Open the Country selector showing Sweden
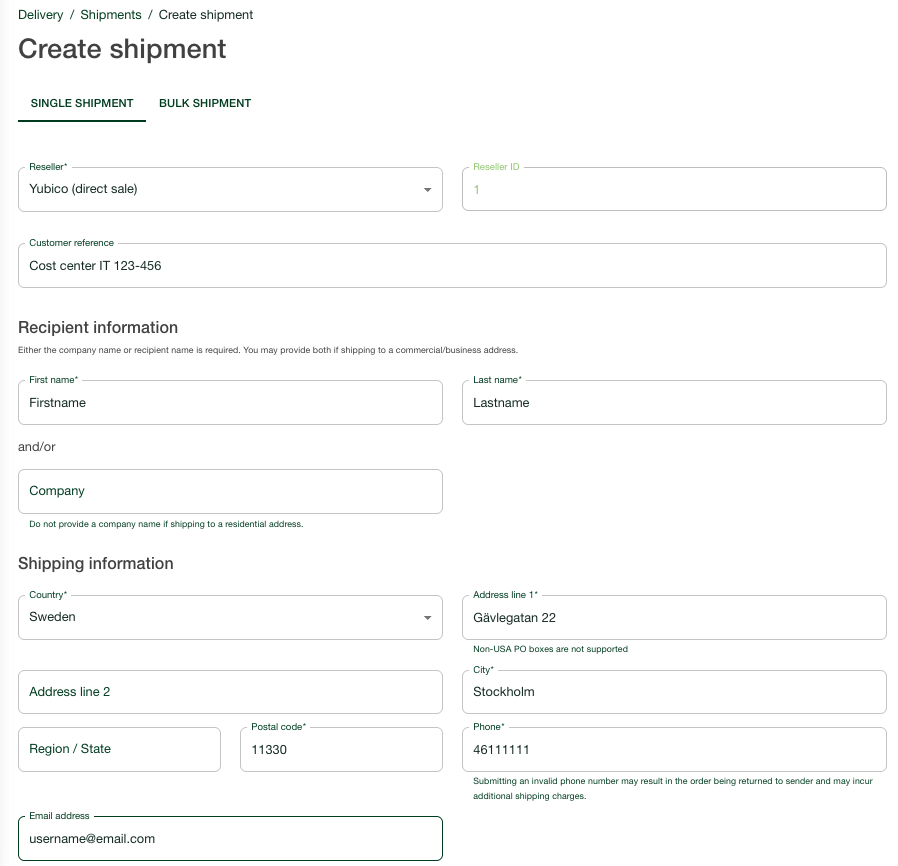This screenshot has width=898, height=866. (220, 617)
